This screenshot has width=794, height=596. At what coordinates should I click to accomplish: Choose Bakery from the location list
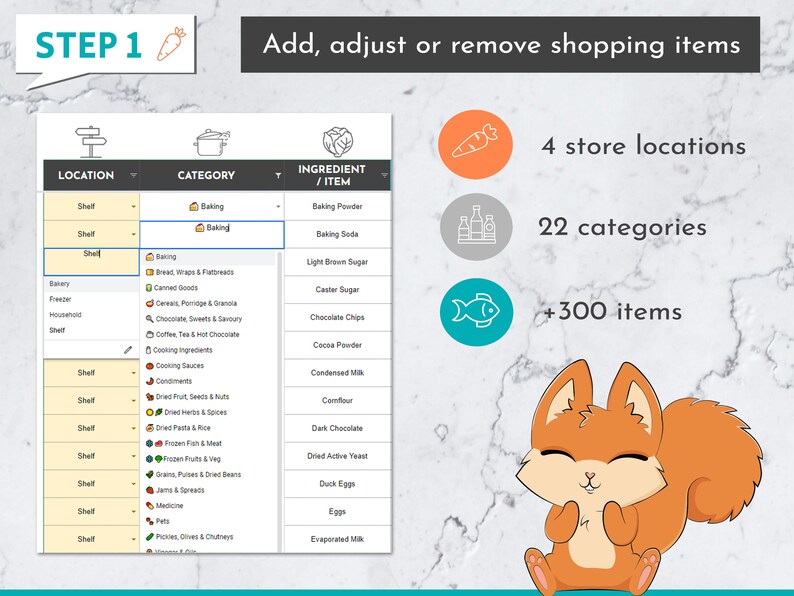91,284
